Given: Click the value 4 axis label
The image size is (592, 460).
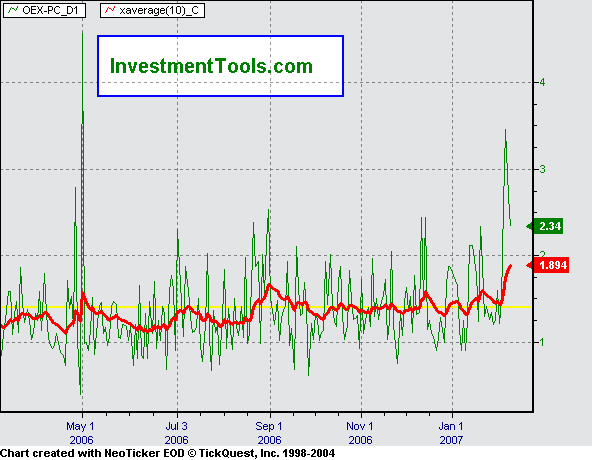Looking at the screenshot, I should pyautogui.click(x=543, y=82).
